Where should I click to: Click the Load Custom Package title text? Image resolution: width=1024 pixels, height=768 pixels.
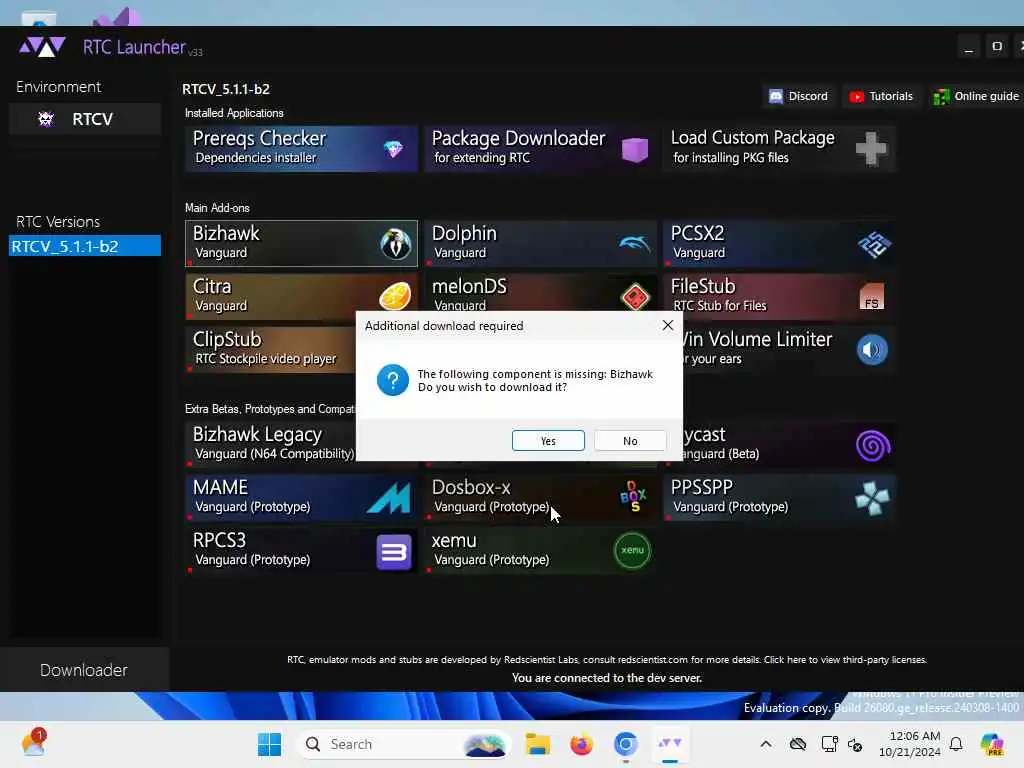[x=752, y=138]
